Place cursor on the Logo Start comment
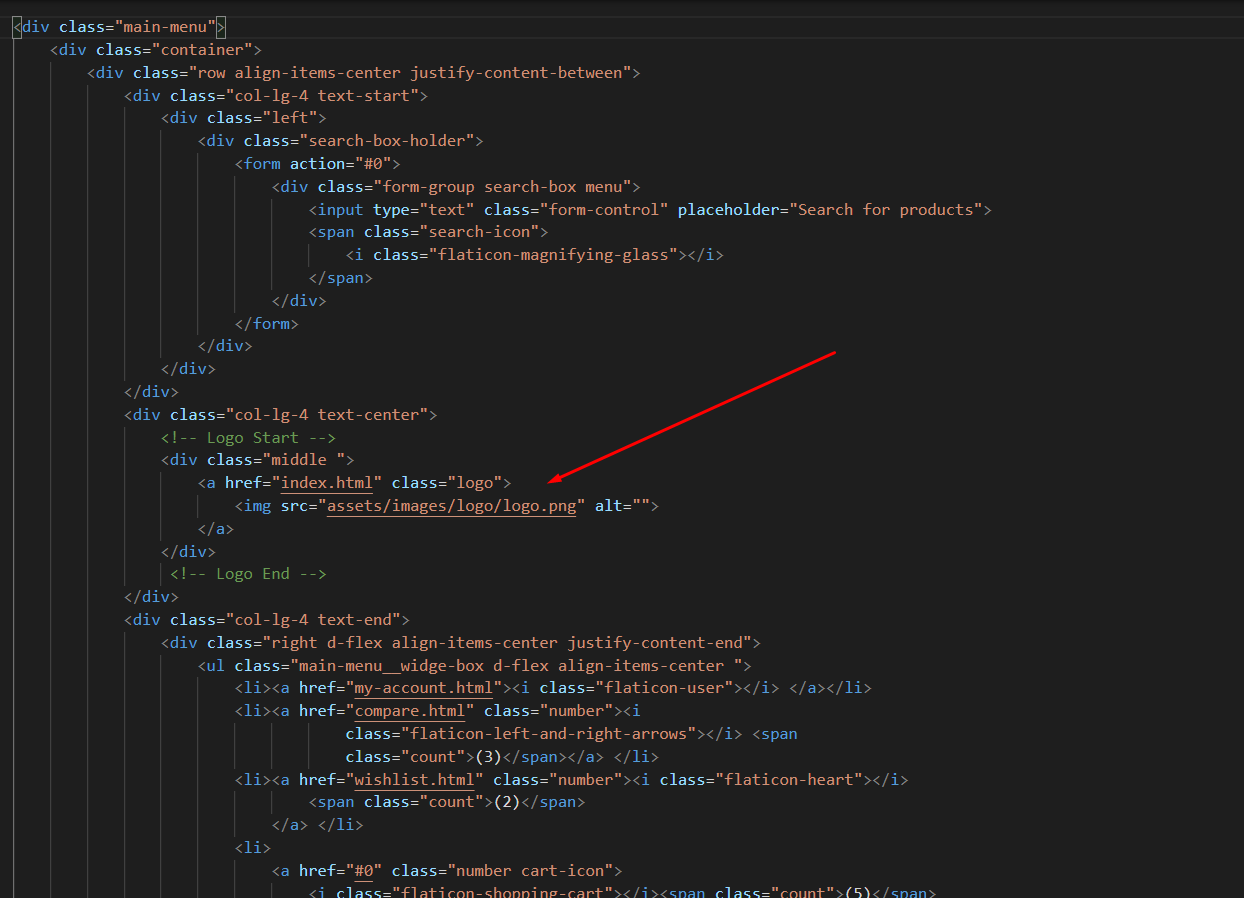Screen dimensions: 1244x898 tap(248, 438)
